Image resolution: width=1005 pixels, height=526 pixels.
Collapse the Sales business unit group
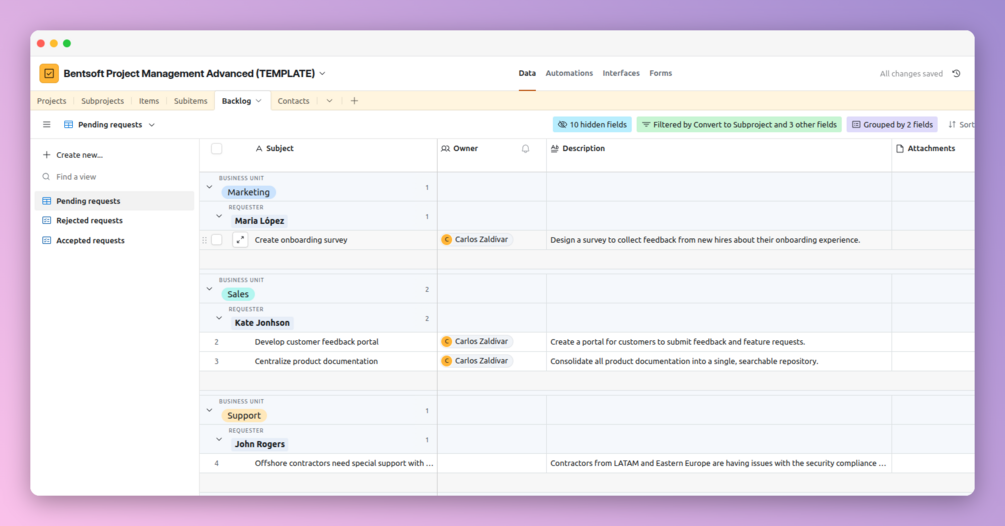tap(210, 289)
